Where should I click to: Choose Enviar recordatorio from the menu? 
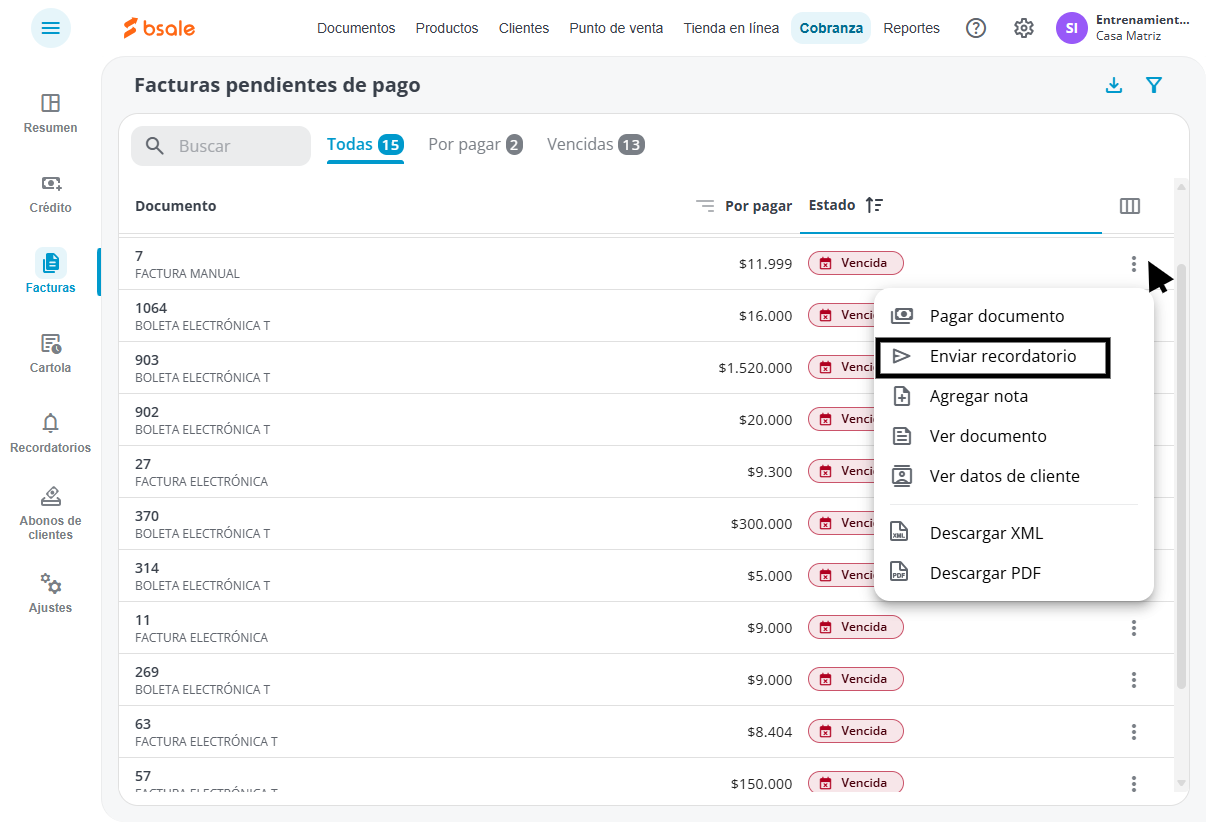pyautogui.click(x=1014, y=356)
